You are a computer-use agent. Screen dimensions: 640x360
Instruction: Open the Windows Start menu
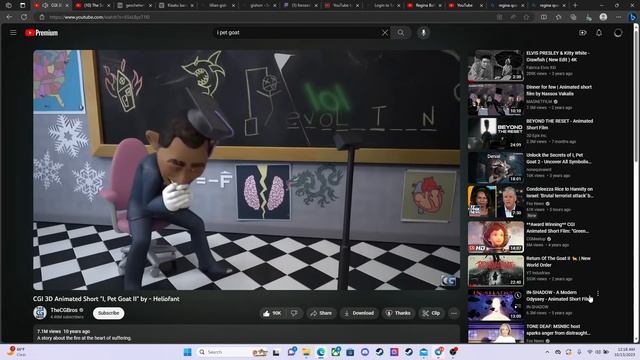pos(187,352)
